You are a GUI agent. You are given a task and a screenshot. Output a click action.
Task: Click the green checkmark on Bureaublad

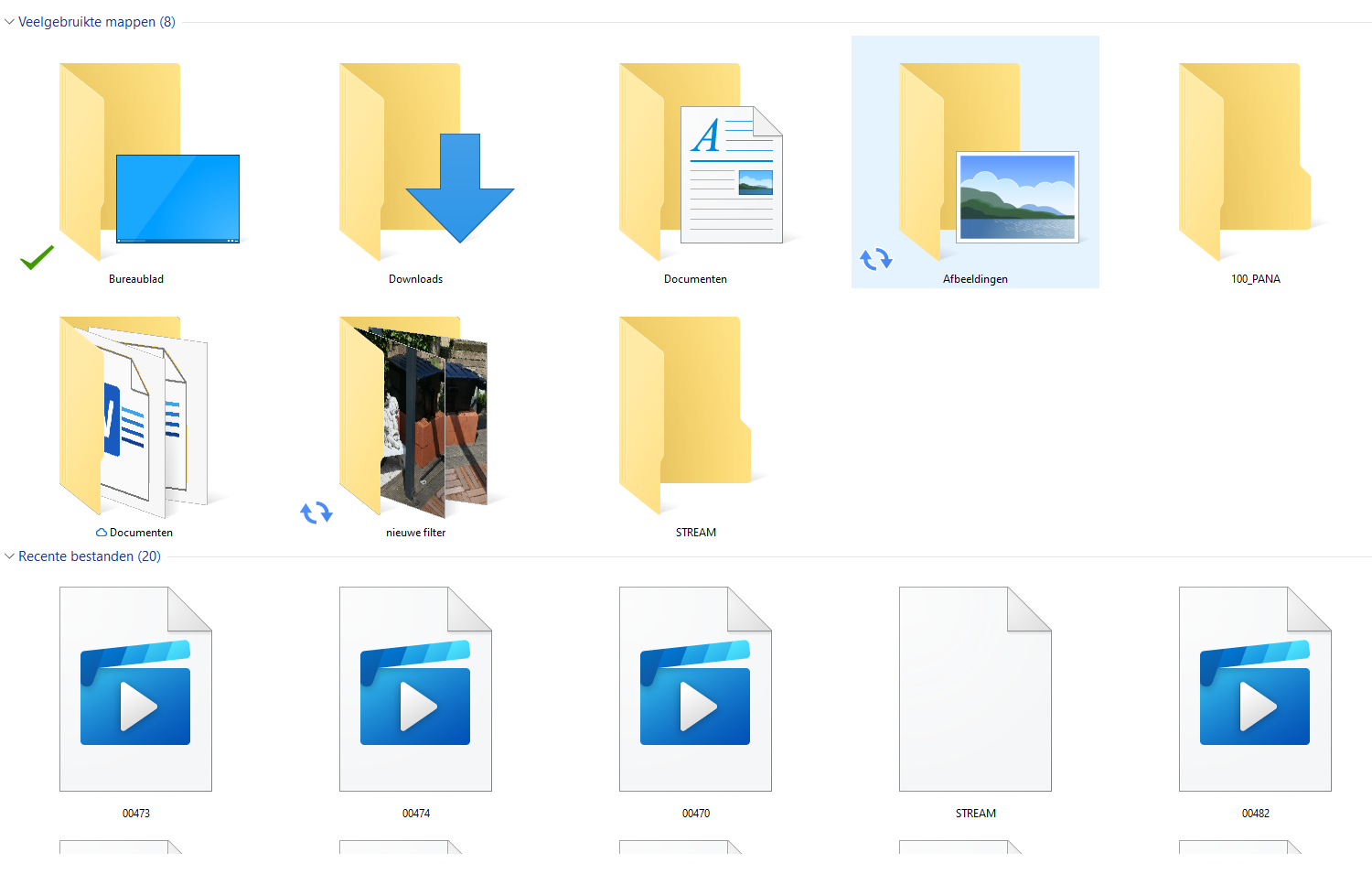pos(38,258)
